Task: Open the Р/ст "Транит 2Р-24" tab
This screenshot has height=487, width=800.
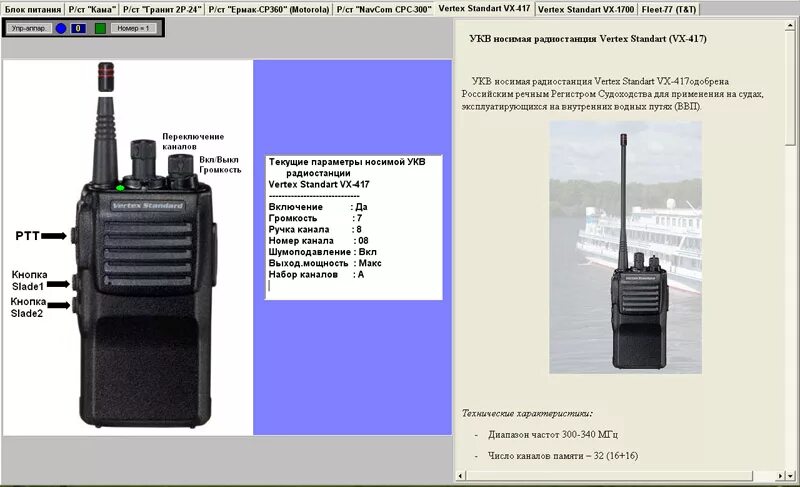Action: (162, 10)
